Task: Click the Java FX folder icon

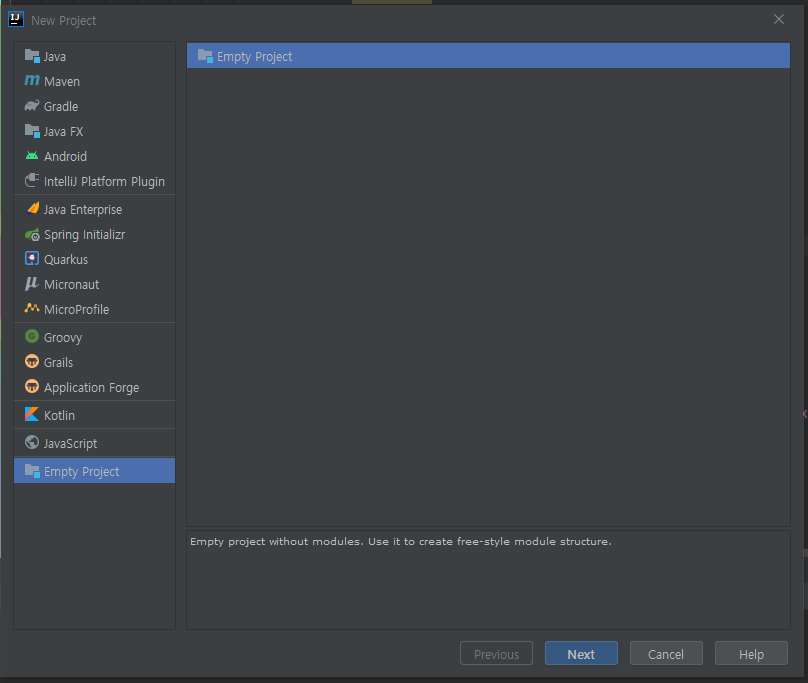Action: (32, 131)
